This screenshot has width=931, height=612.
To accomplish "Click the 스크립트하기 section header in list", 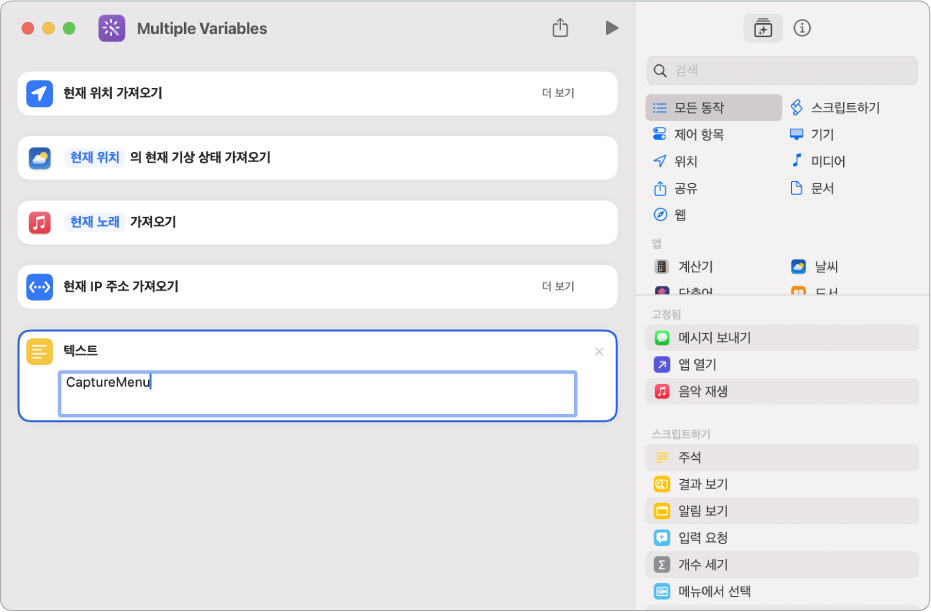I will point(681,434).
